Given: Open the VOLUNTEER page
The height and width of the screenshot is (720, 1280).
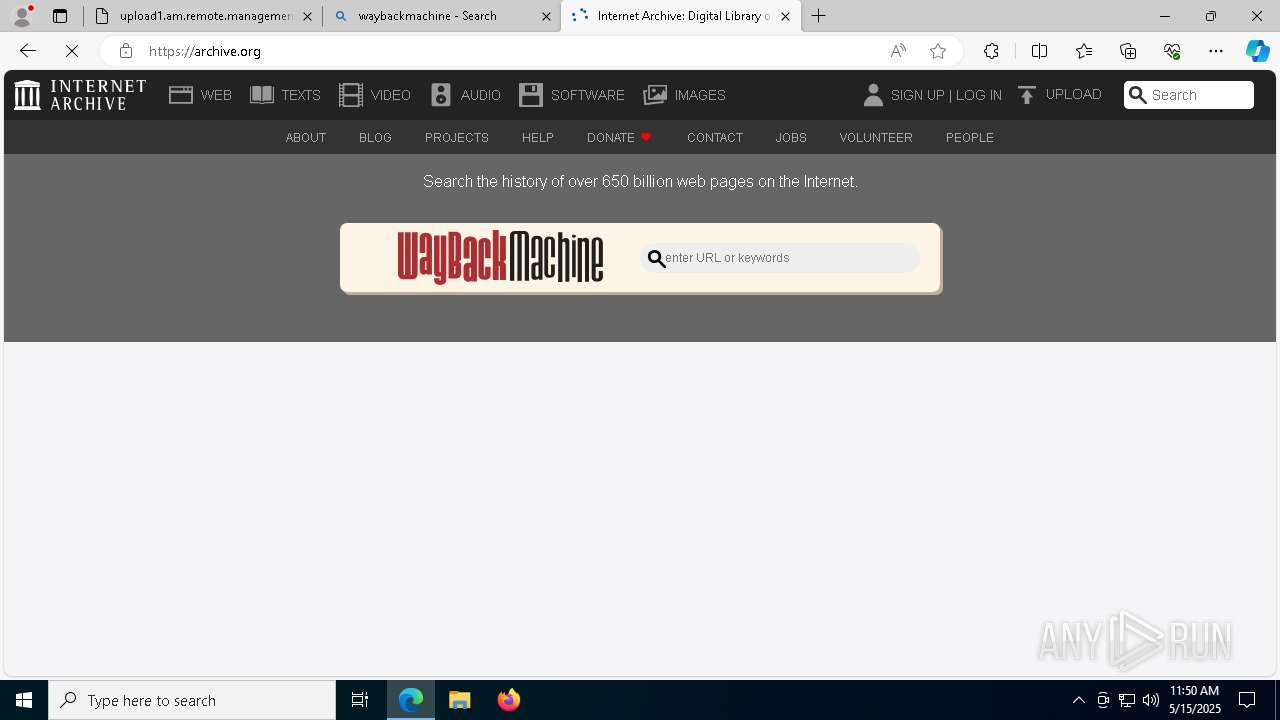Looking at the screenshot, I should (x=876, y=137).
